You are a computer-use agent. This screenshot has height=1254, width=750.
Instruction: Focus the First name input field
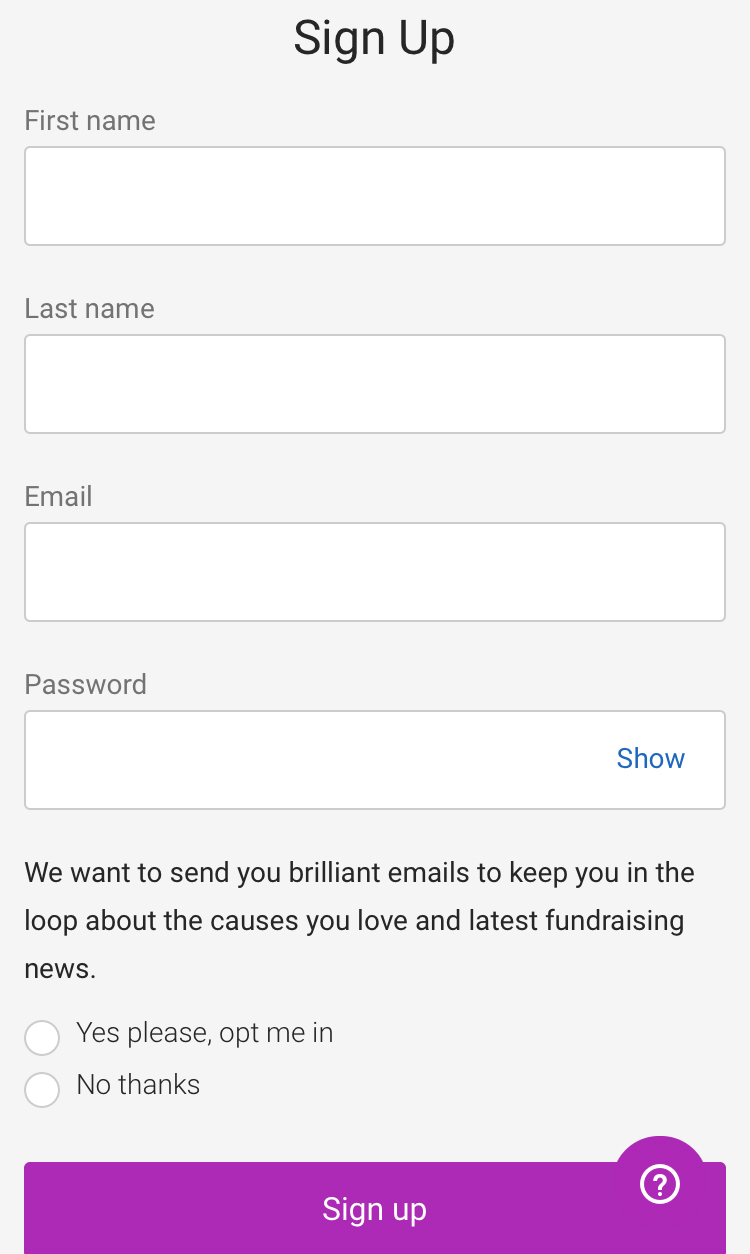(374, 196)
